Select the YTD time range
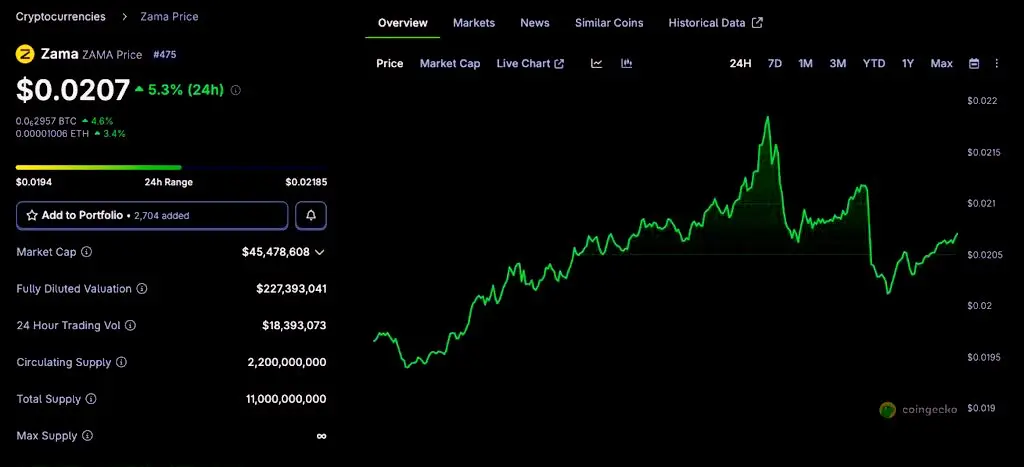The width and height of the screenshot is (1024, 467). [x=874, y=63]
